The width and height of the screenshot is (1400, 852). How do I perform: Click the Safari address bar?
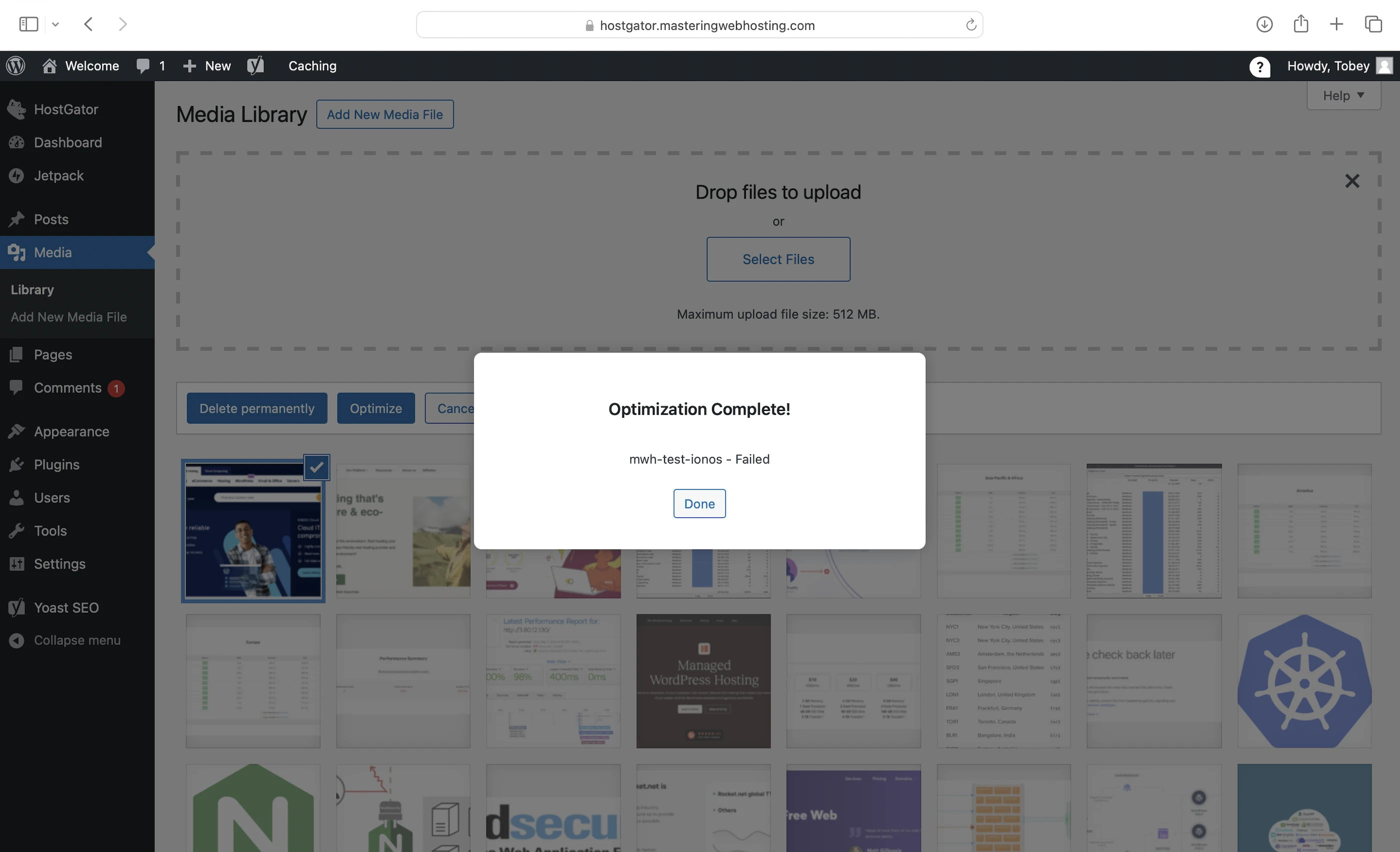click(699, 25)
